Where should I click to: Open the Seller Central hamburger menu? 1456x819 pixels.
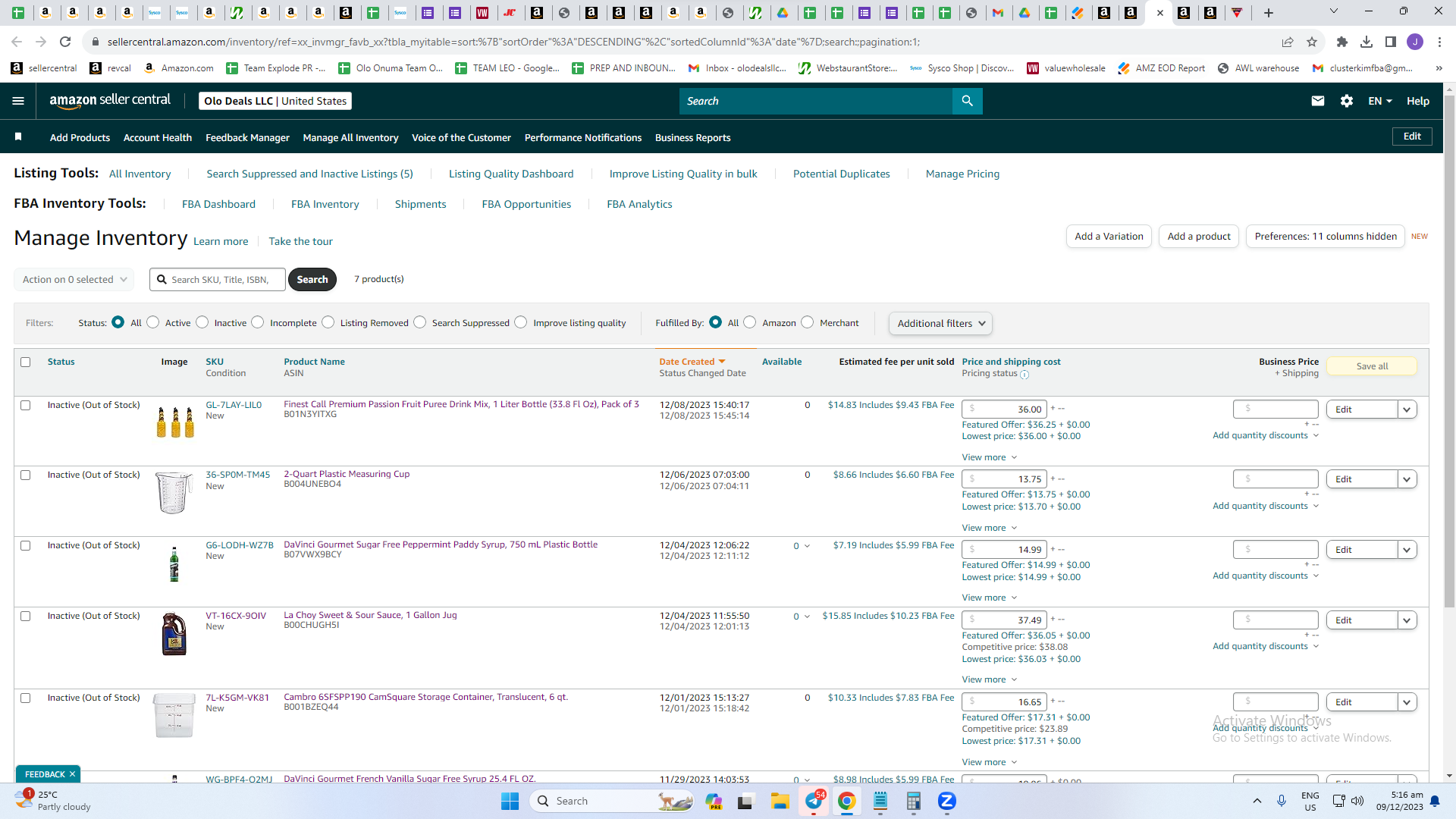[x=18, y=101]
